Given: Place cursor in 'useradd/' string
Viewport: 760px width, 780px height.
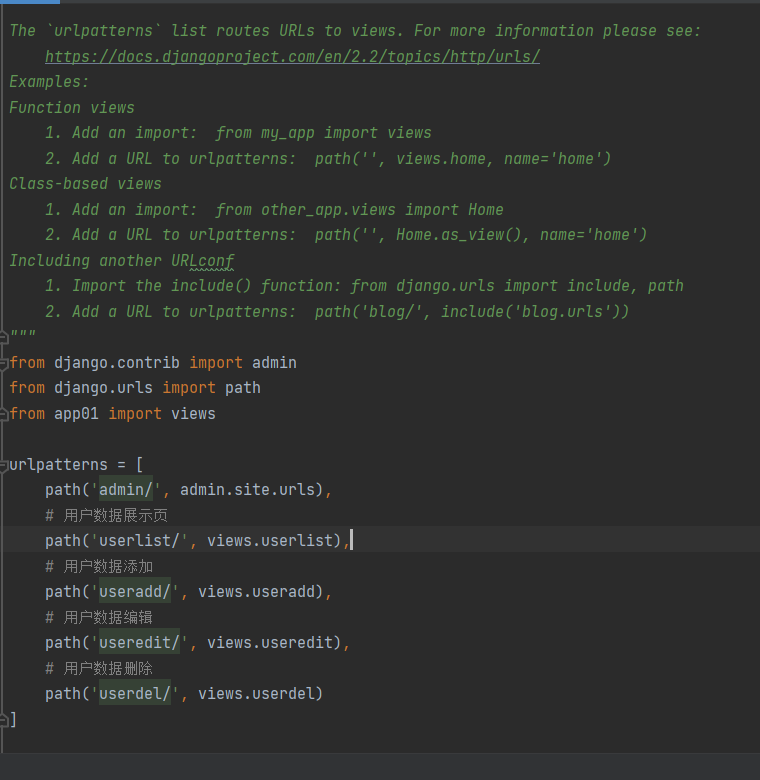Looking at the screenshot, I should (x=135, y=592).
